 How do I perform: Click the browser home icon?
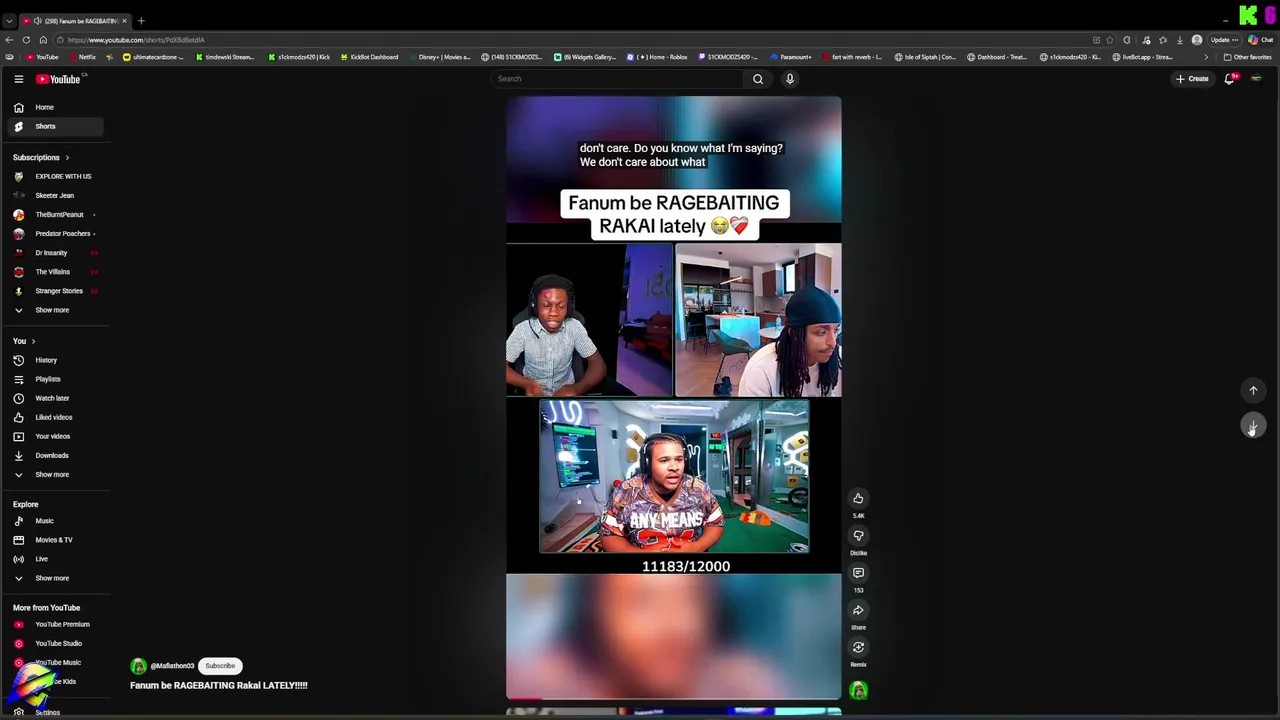tap(43, 40)
